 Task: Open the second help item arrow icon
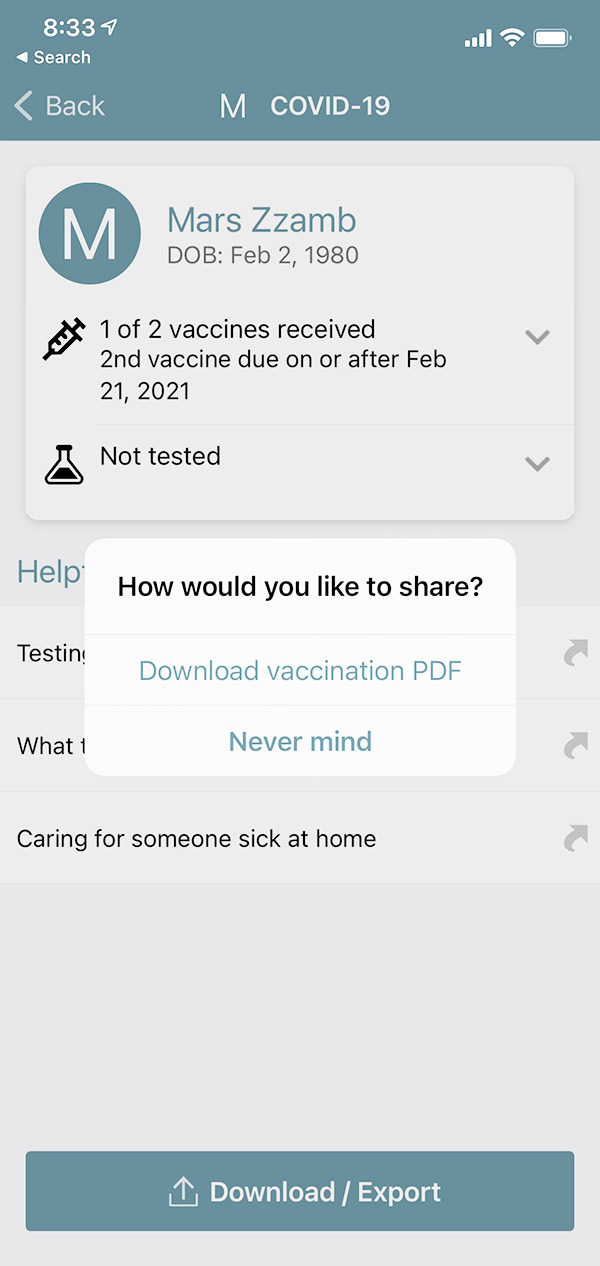click(x=575, y=746)
